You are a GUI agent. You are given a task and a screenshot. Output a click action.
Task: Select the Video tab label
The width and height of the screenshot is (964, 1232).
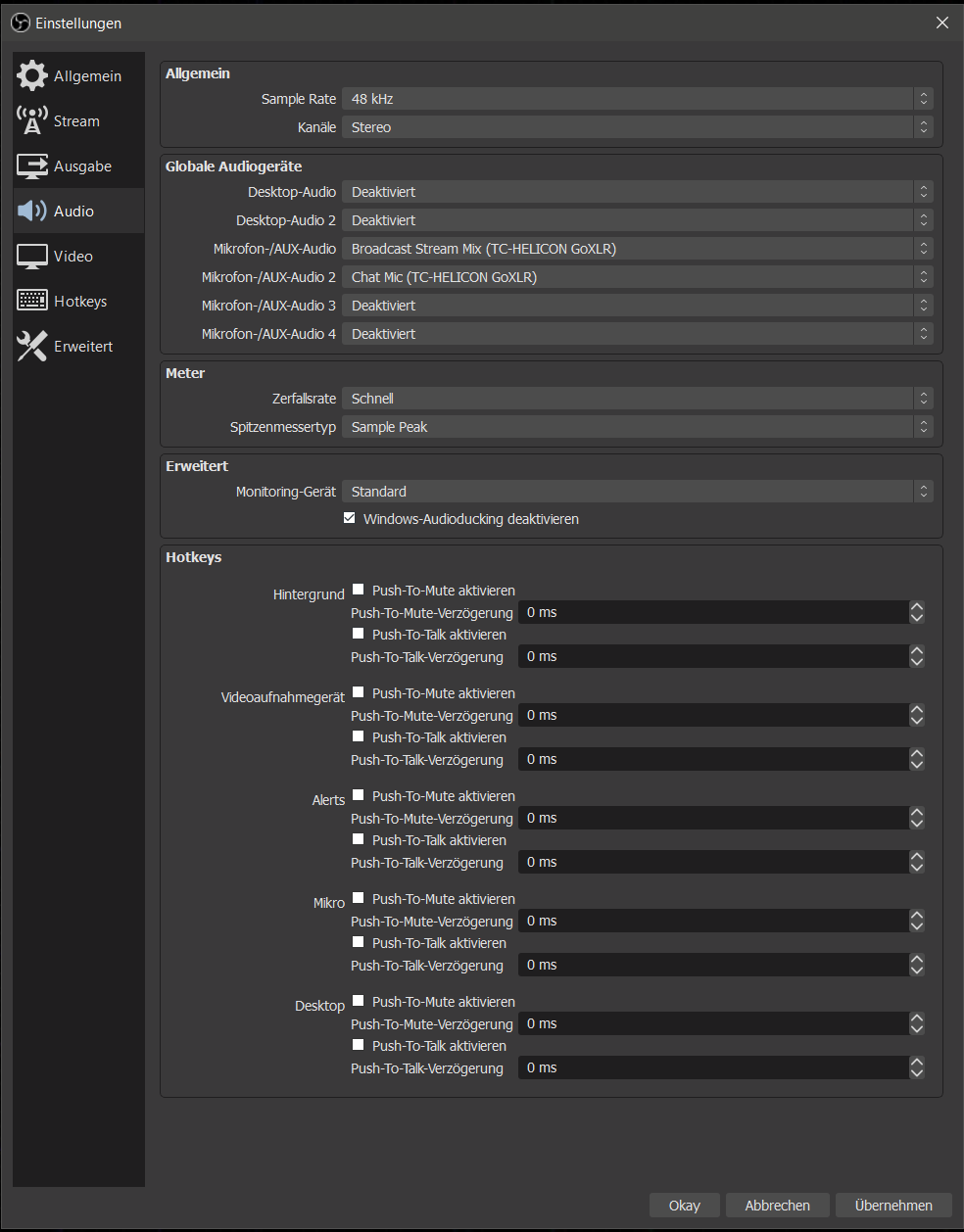(73, 257)
